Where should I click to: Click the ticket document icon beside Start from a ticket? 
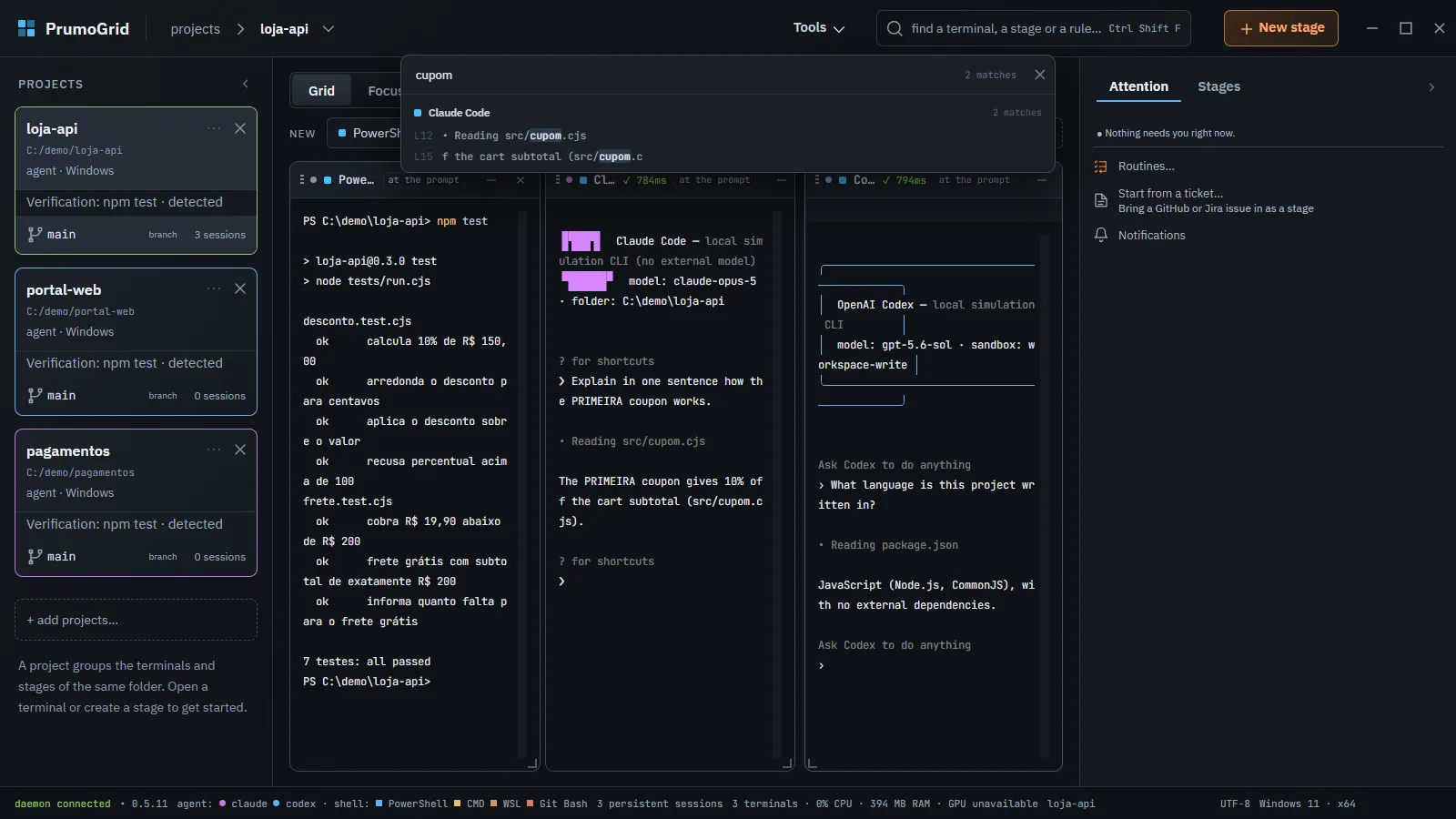click(1101, 200)
